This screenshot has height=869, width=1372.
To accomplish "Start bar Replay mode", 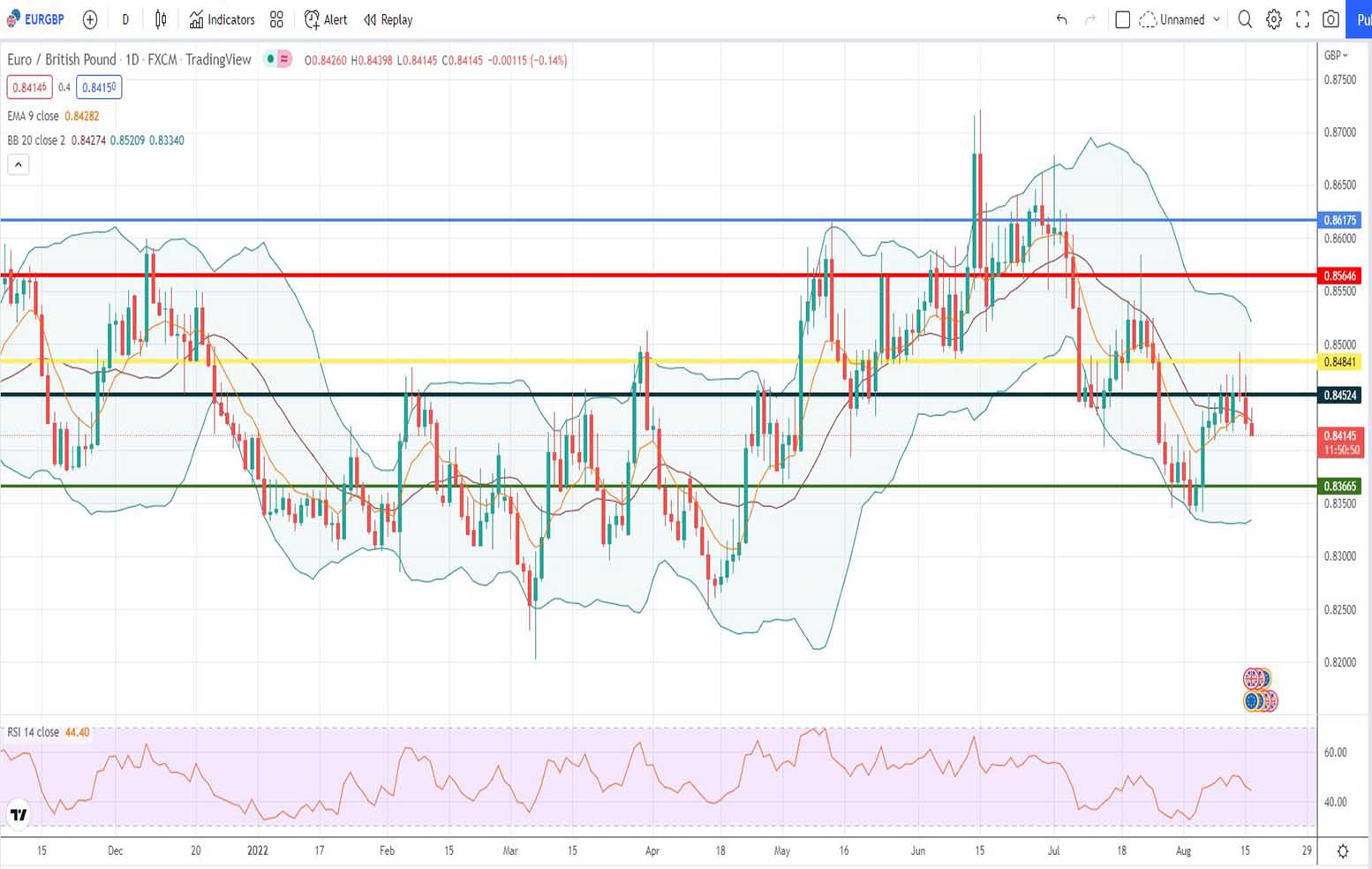I will [x=388, y=19].
